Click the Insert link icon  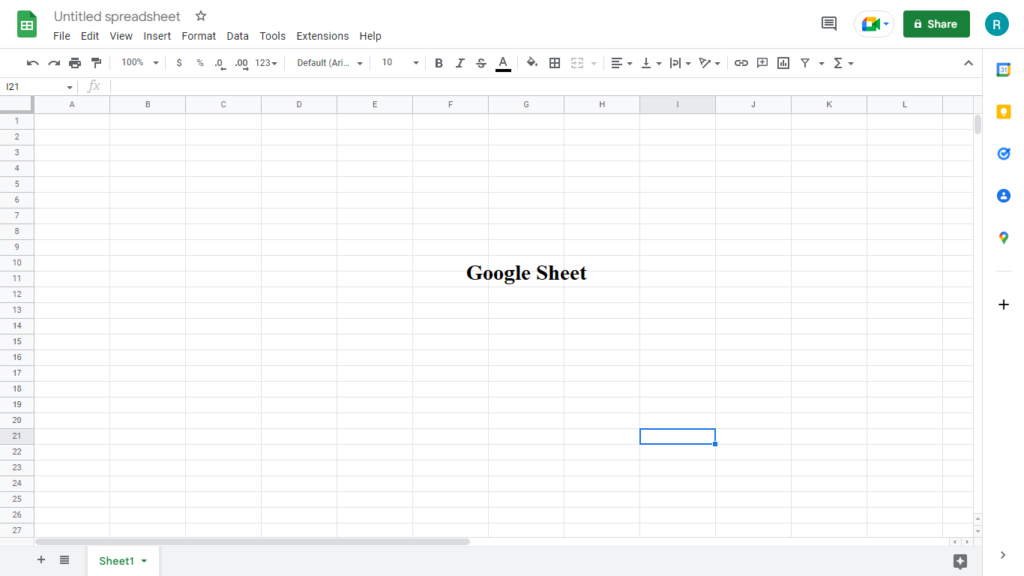pyautogui.click(x=741, y=63)
